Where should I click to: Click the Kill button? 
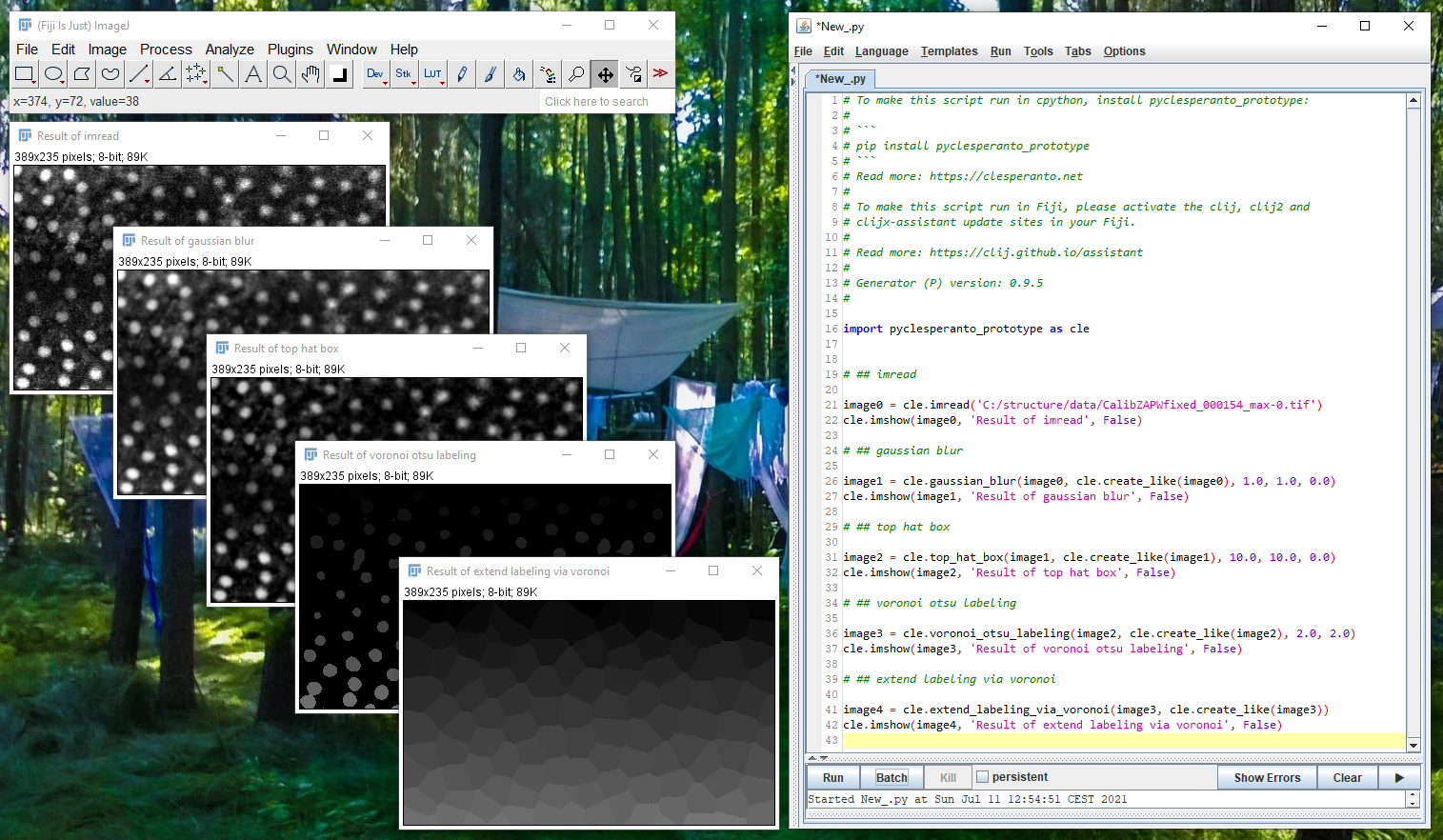(x=948, y=778)
